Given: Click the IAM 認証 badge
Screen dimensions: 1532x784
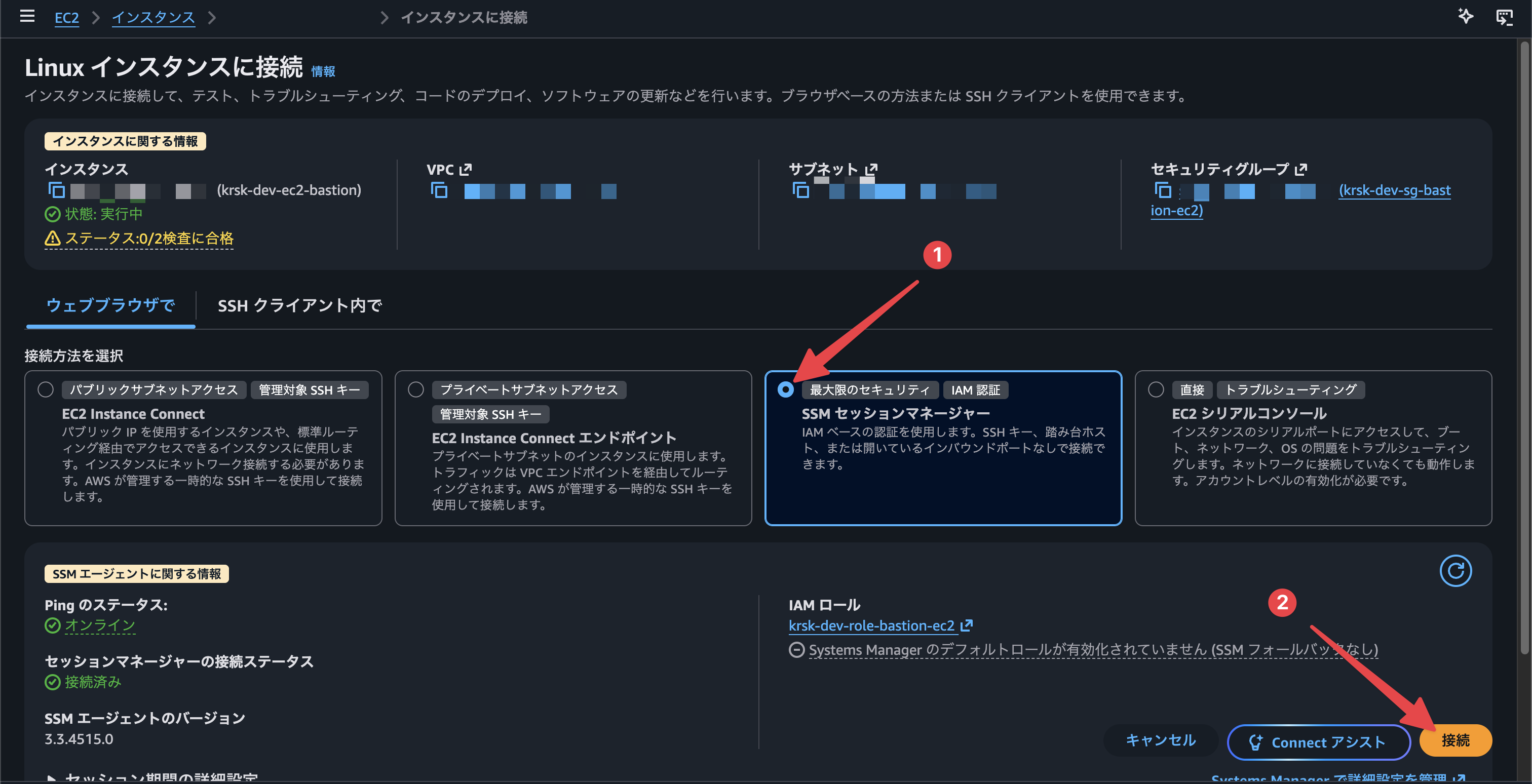Looking at the screenshot, I should click(975, 390).
